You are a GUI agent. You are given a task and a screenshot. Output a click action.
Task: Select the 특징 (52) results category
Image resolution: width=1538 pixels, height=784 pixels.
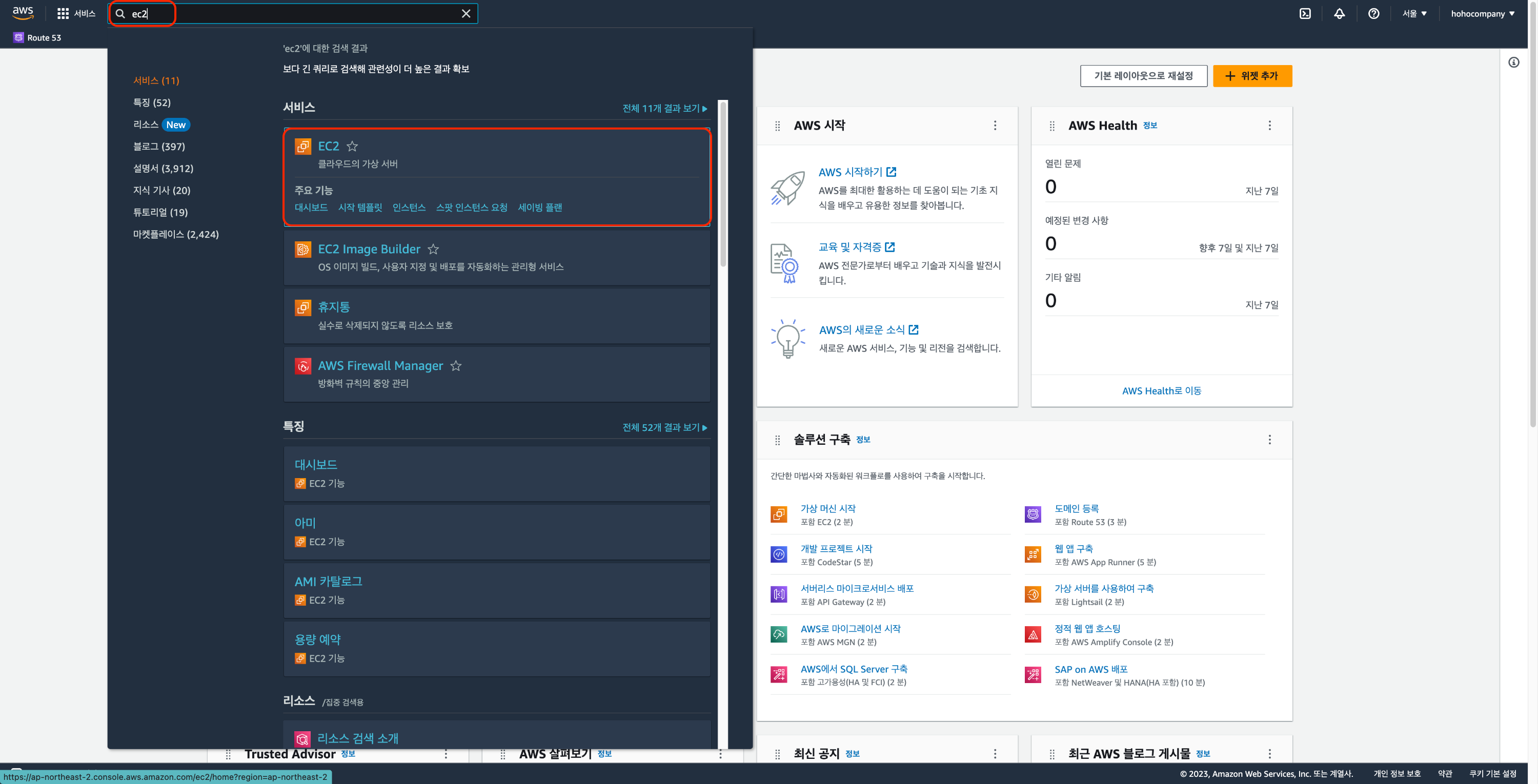tap(152, 102)
